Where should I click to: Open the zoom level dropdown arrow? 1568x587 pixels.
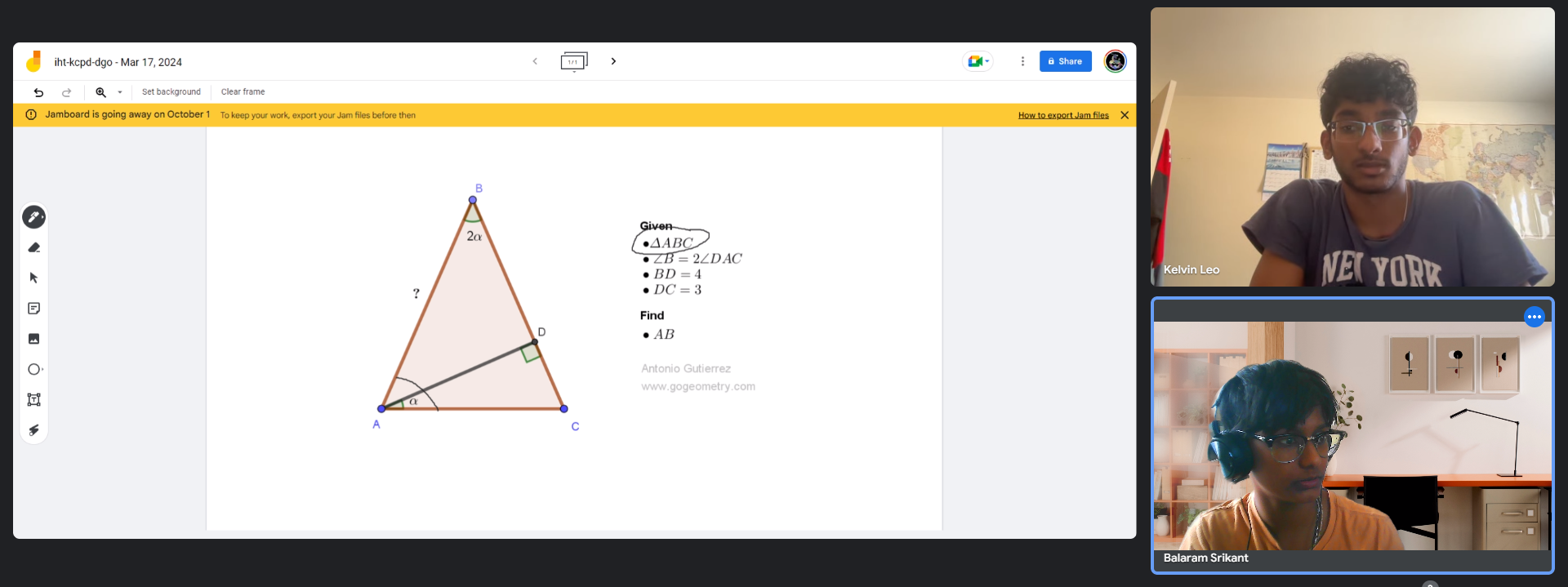(x=120, y=92)
